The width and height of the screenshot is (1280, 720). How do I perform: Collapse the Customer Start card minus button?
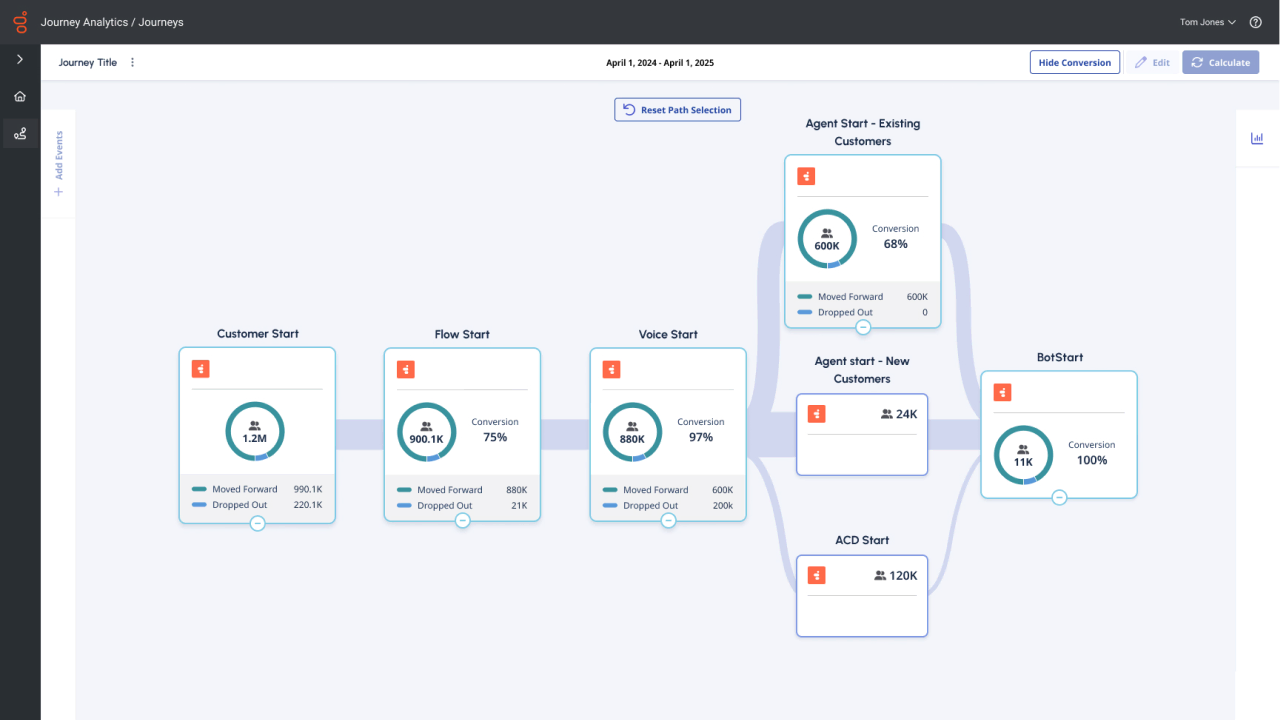[x=257, y=522]
